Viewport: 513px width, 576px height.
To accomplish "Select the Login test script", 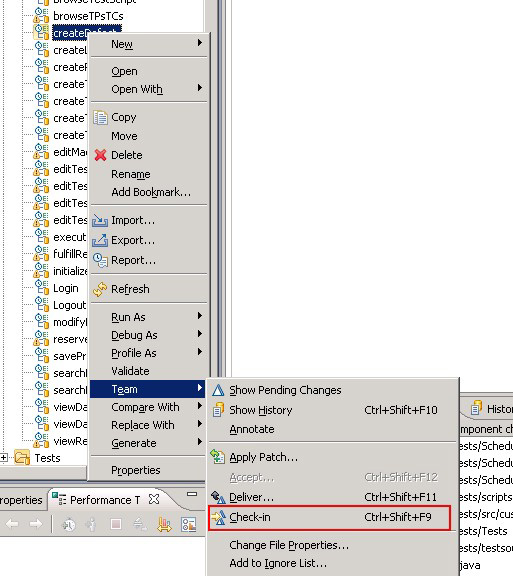I will (x=66, y=288).
